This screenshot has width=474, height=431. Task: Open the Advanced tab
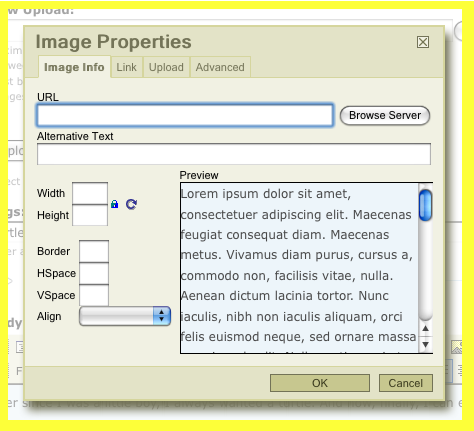point(220,67)
